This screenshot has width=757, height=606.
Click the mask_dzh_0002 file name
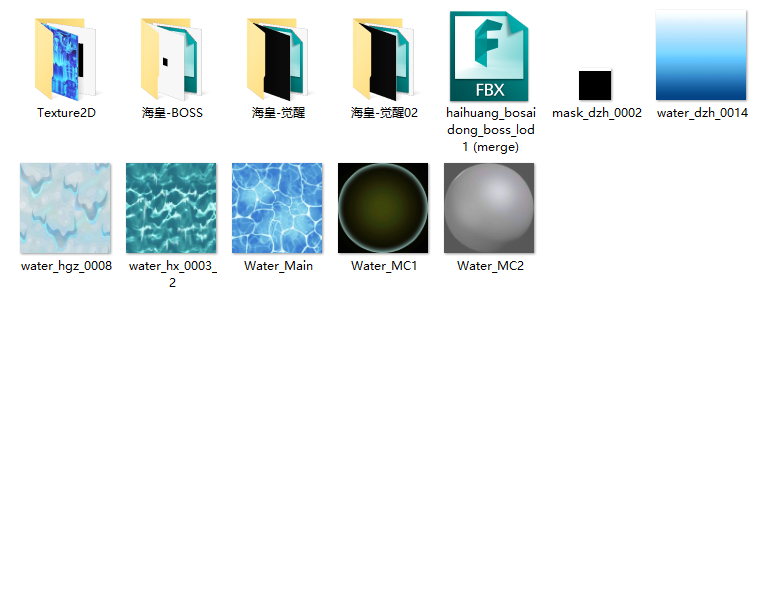[597, 113]
